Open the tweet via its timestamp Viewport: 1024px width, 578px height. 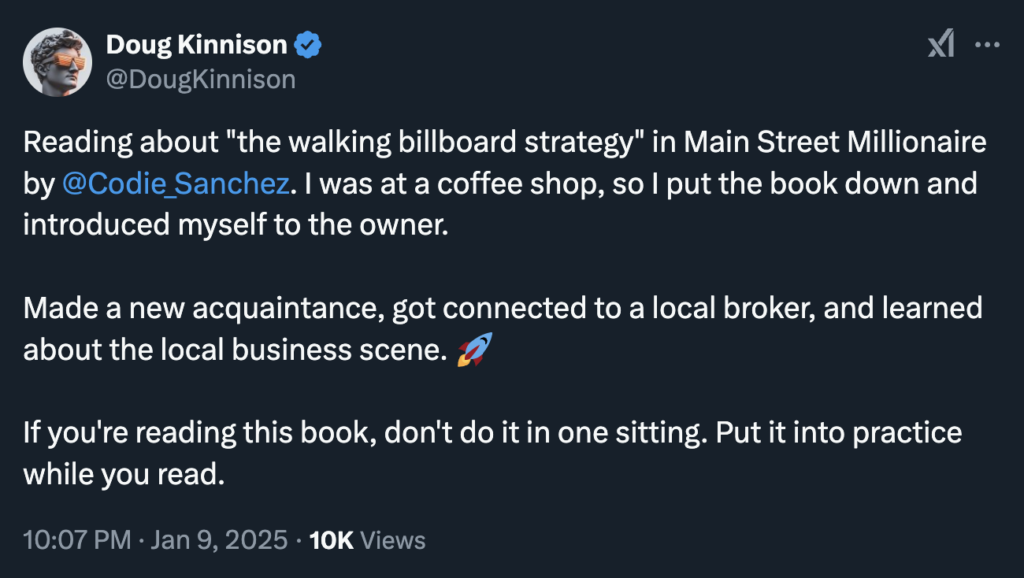(x=77, y=540)
